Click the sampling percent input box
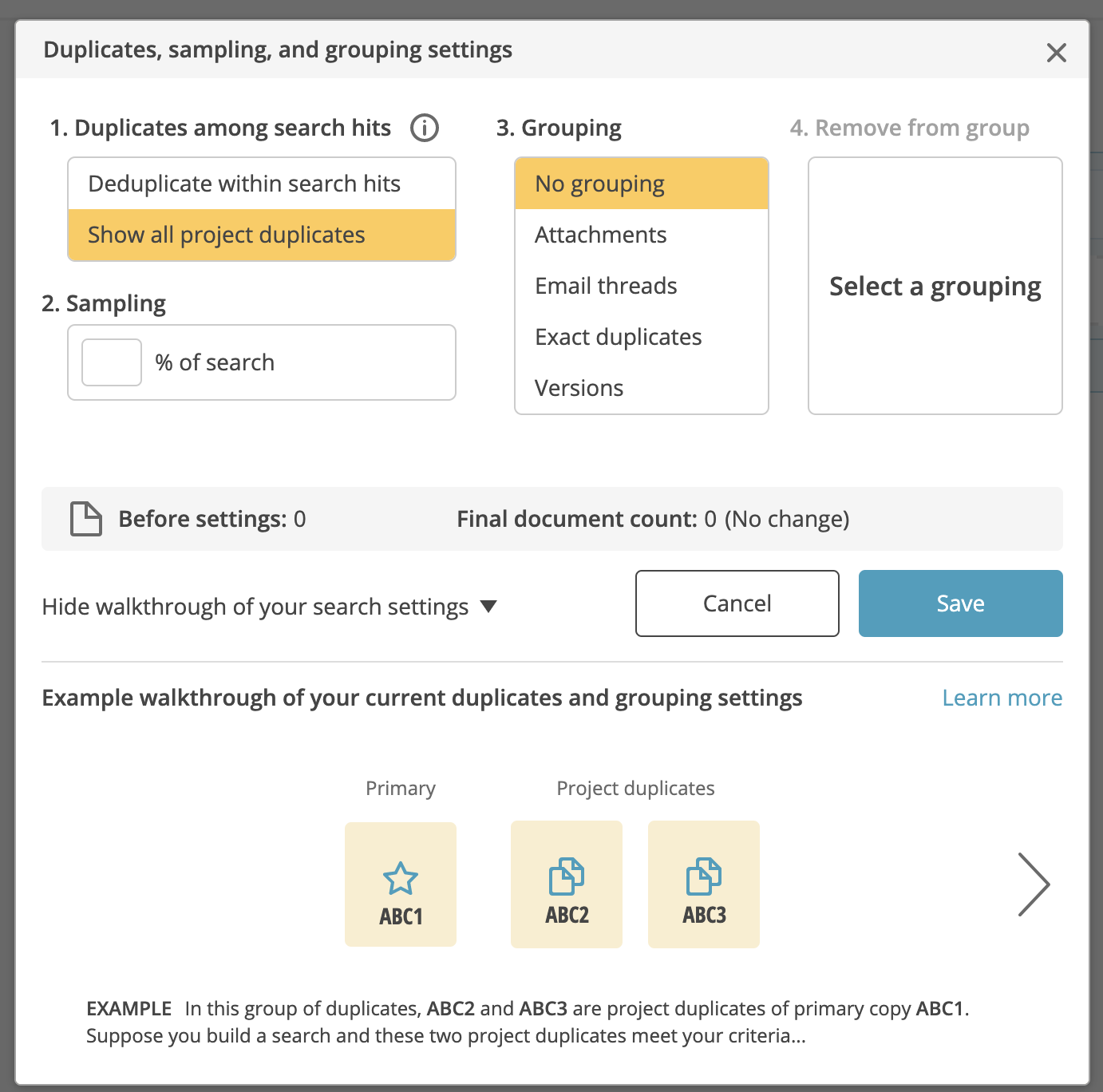The image size is (1103, 1092). (x=112, y=362)
